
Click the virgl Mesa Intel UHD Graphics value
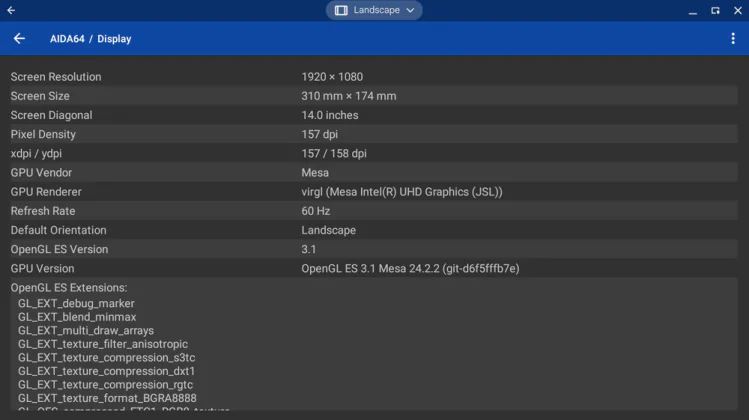(x=402, y=192)
